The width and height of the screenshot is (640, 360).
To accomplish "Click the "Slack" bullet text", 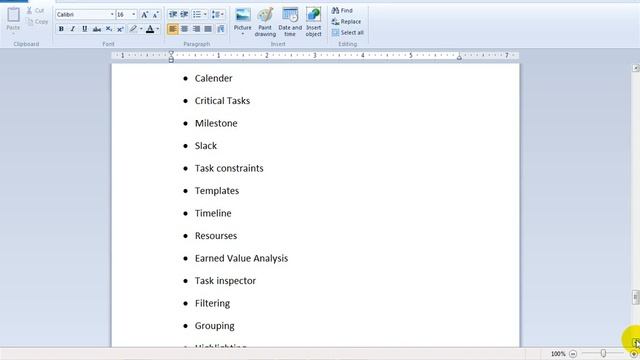I will (x=206, y=146).
